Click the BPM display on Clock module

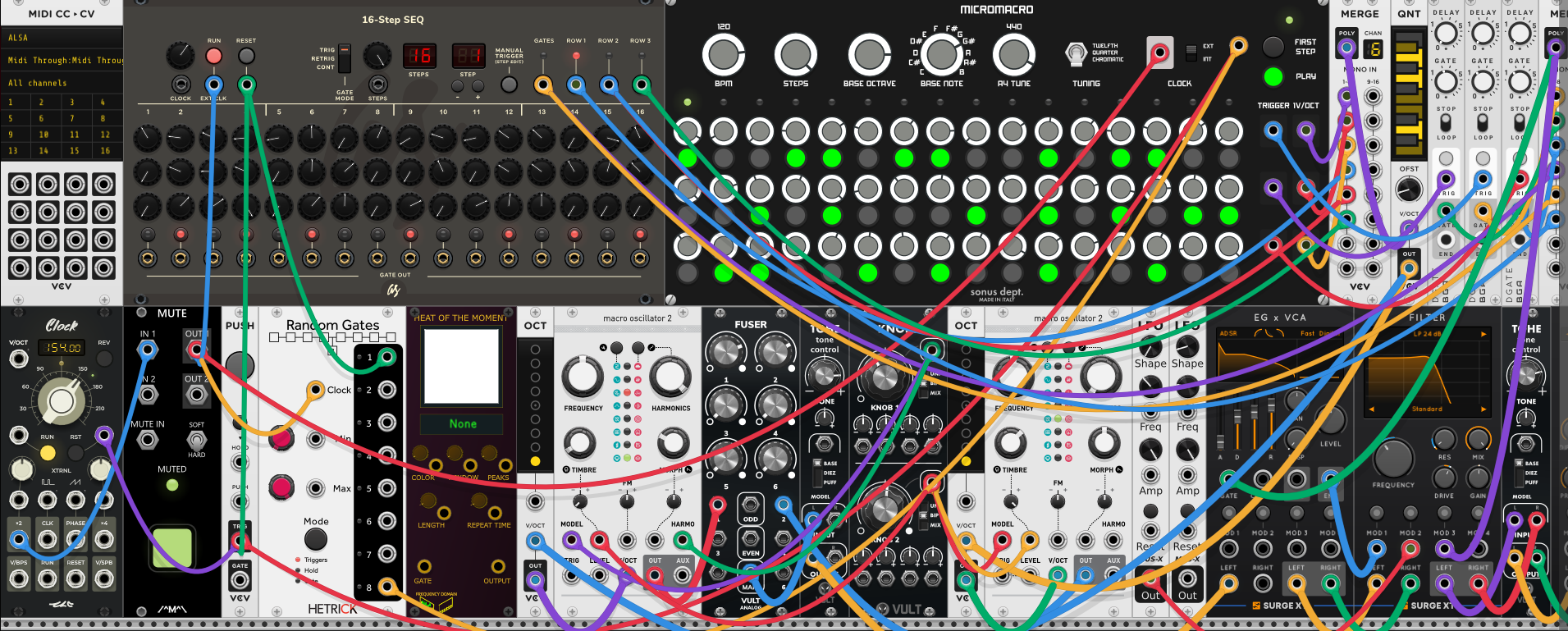[x=62, y=348]
